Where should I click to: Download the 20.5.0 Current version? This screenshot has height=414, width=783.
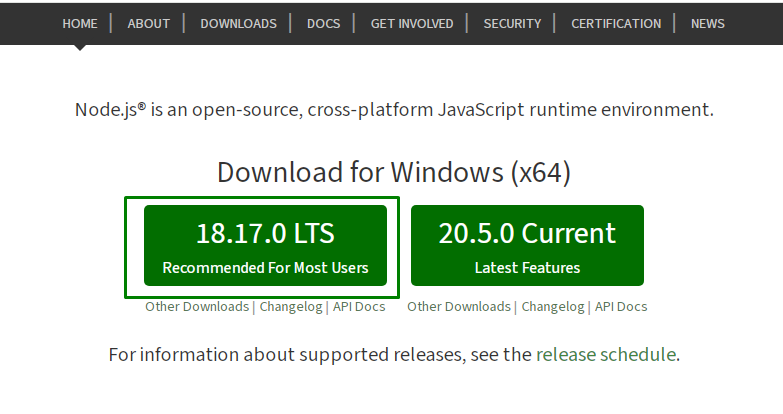pyautogui.click(x=527, y=245)
